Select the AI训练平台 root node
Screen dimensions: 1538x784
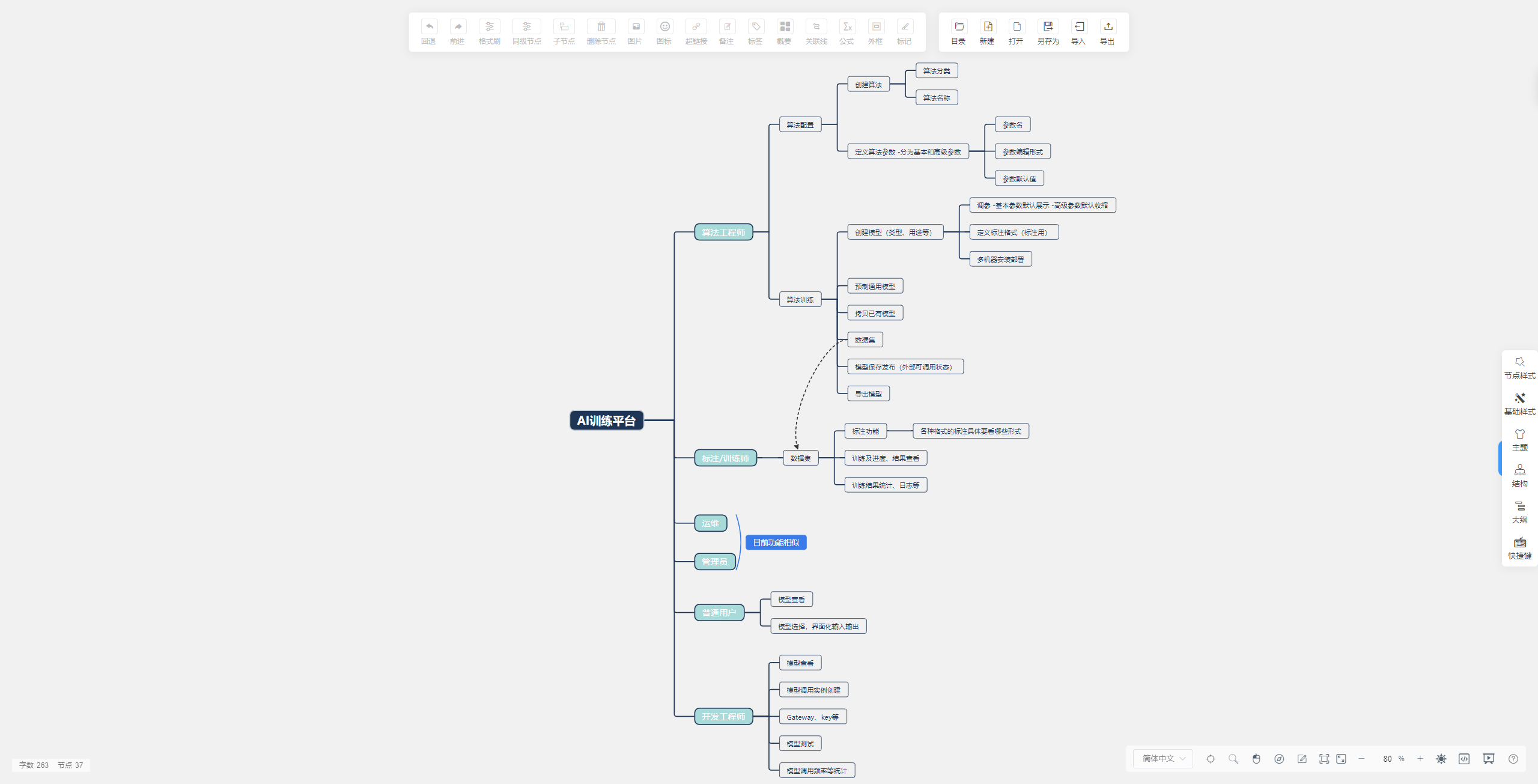pyautogui.click(x=607, y=421)
